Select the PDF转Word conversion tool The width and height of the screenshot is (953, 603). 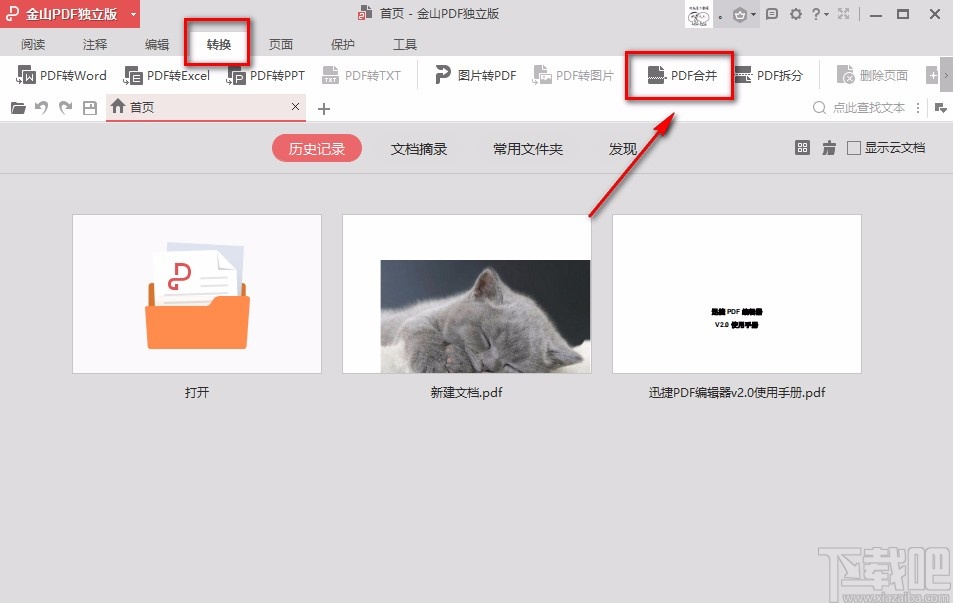(61, 75)
